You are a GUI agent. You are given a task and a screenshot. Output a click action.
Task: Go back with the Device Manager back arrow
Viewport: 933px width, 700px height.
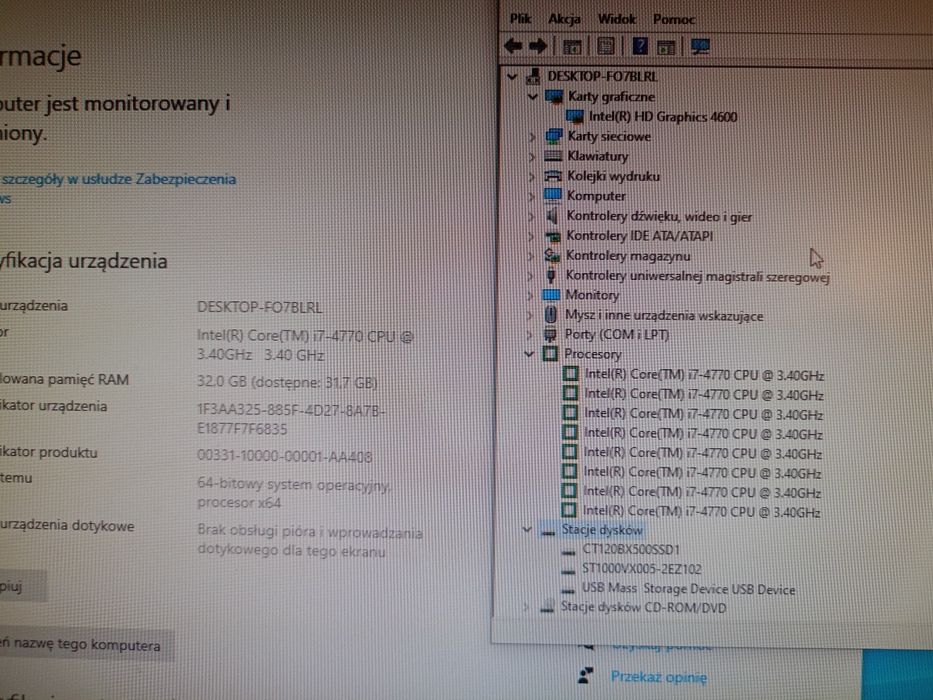click(x=513, y=46)
